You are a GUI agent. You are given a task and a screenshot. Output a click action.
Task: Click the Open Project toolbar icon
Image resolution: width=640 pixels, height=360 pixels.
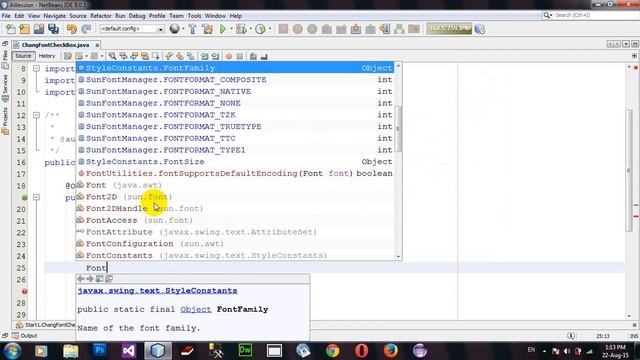tap(39, 29)
